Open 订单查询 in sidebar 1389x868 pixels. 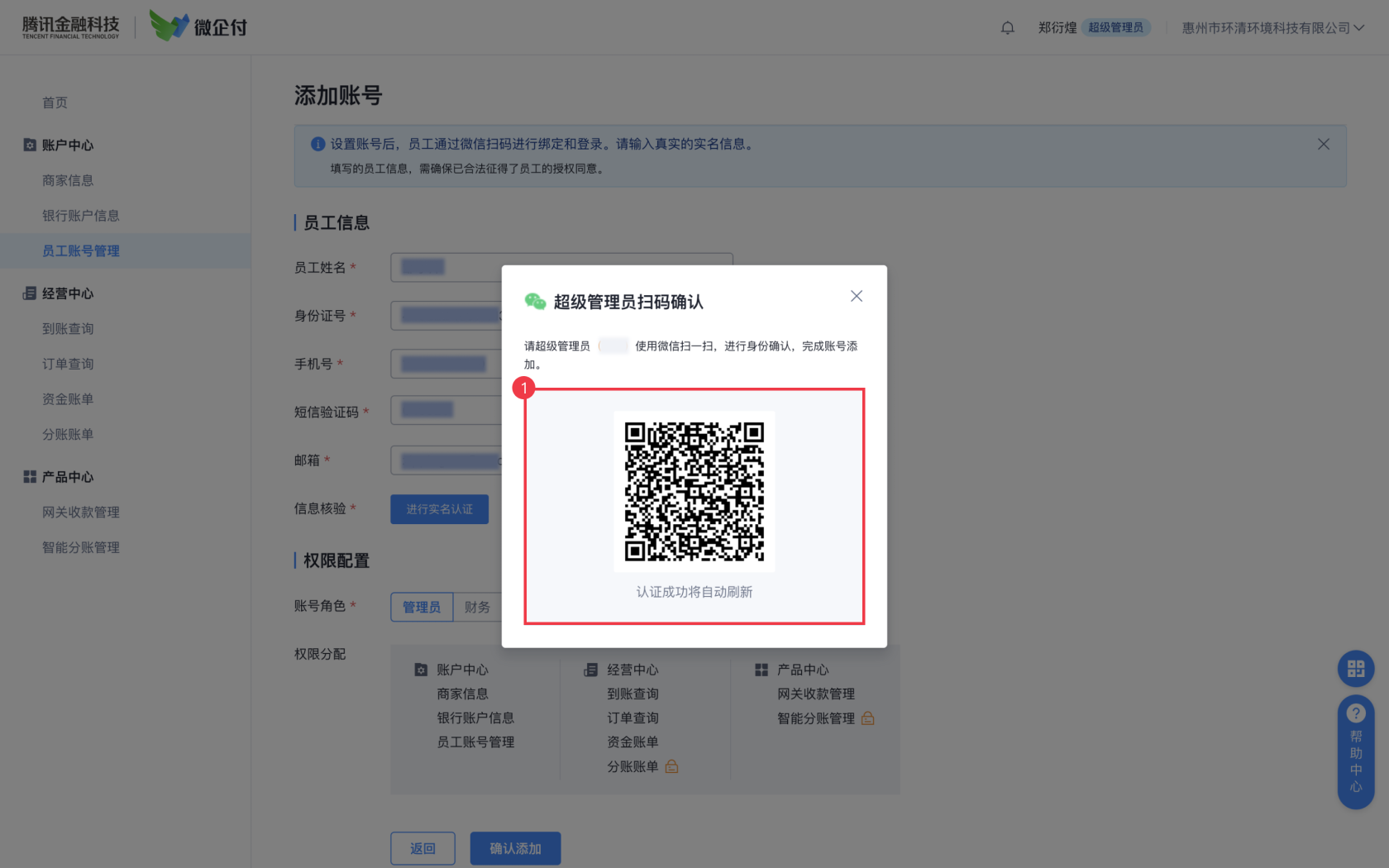tap(68, 364)
